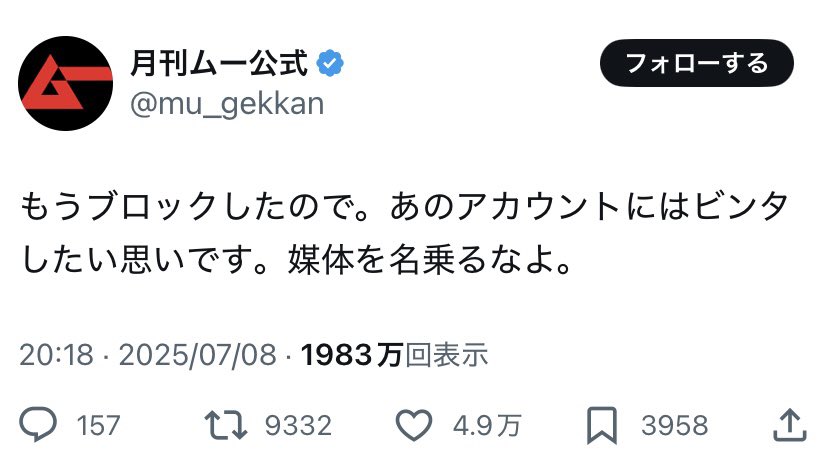828x466 pixels.
Task: Open the share upload icon
Action: [789, 424]
